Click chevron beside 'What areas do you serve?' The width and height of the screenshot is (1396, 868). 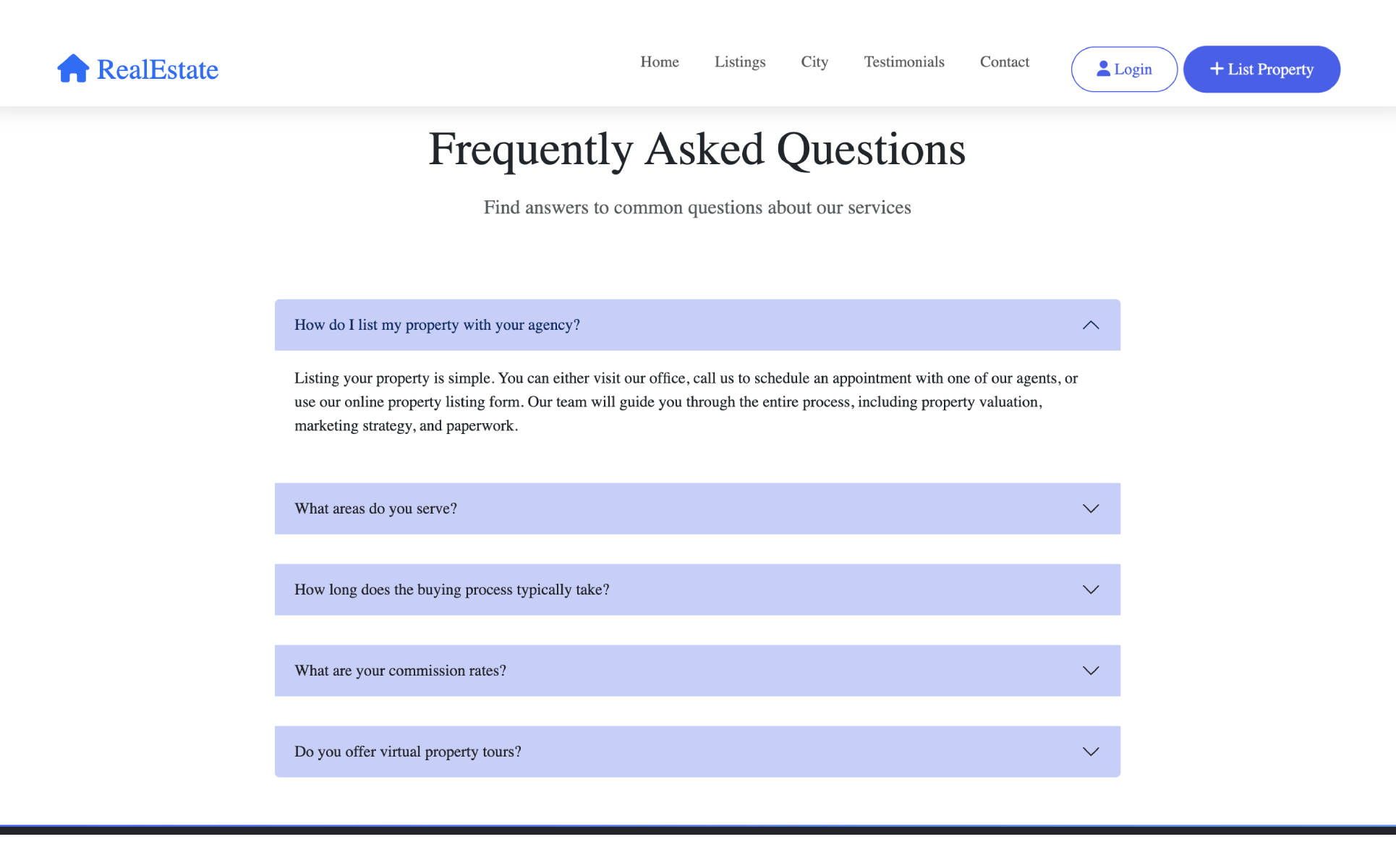point(1091,509)
